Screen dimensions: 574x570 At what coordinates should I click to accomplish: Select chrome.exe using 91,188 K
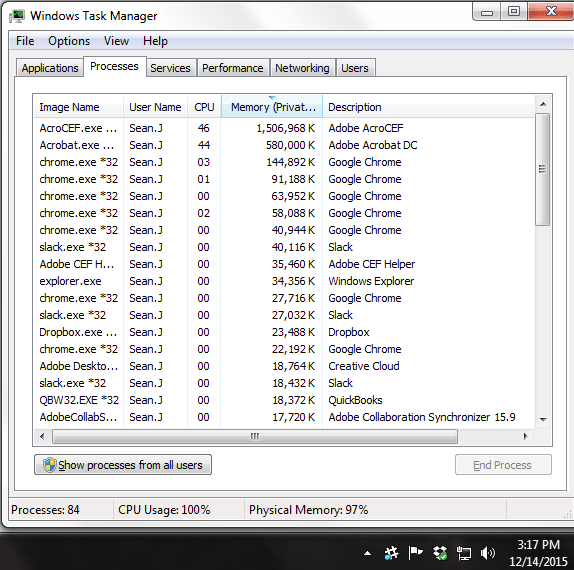pos(284,179)
